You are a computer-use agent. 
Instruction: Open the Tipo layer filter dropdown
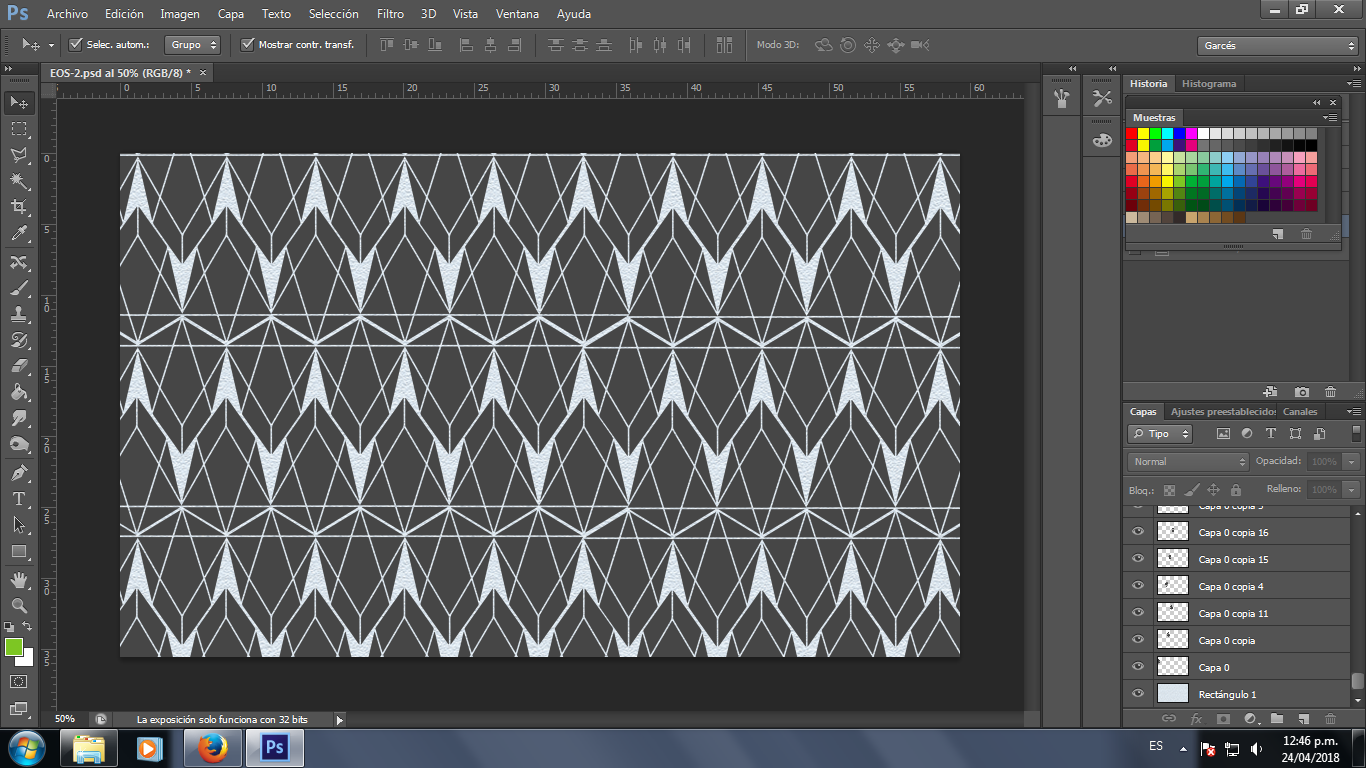[1160, 434]
